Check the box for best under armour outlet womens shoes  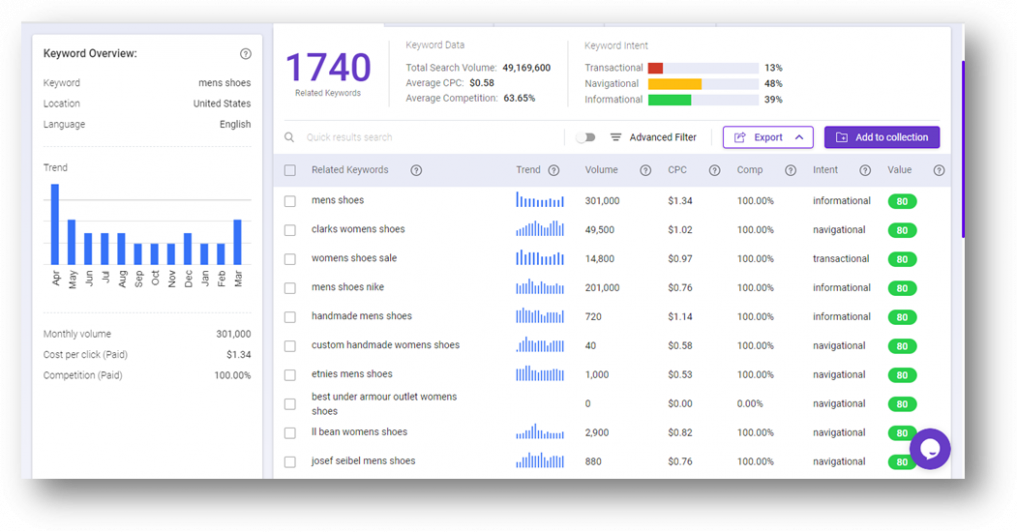(x=290, y=404)
